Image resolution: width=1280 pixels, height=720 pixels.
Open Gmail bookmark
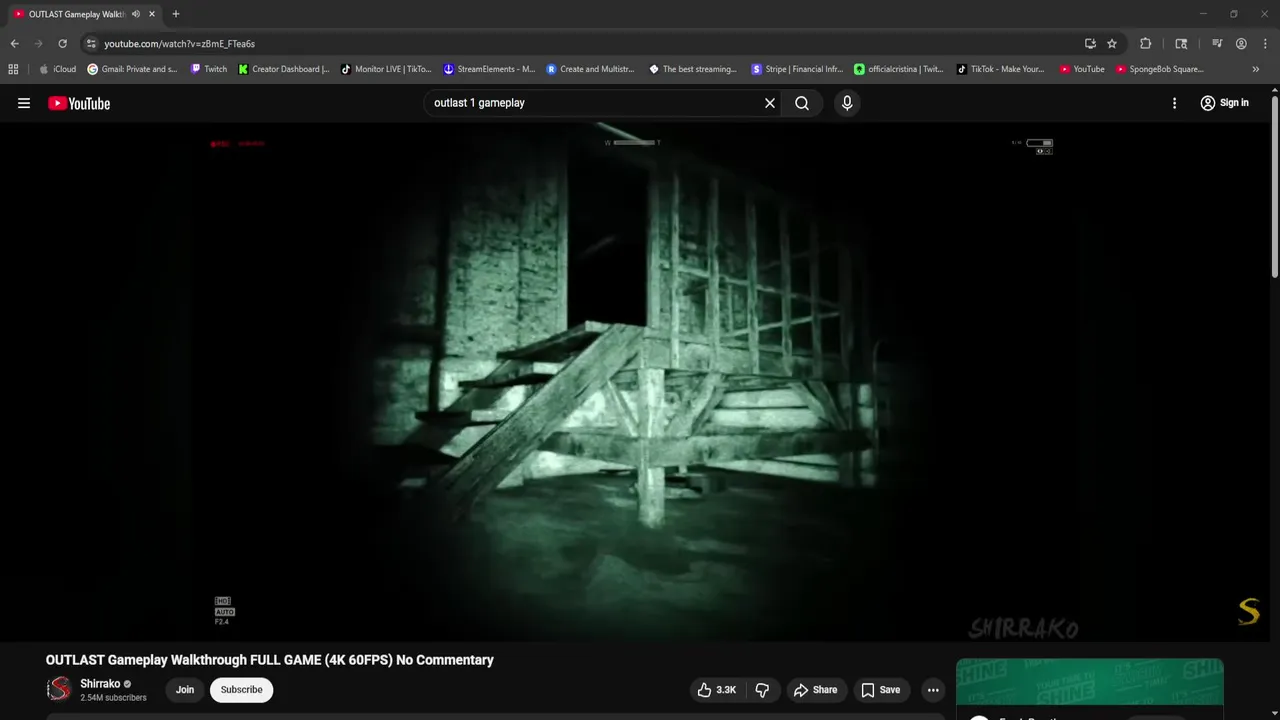[133, 69]
